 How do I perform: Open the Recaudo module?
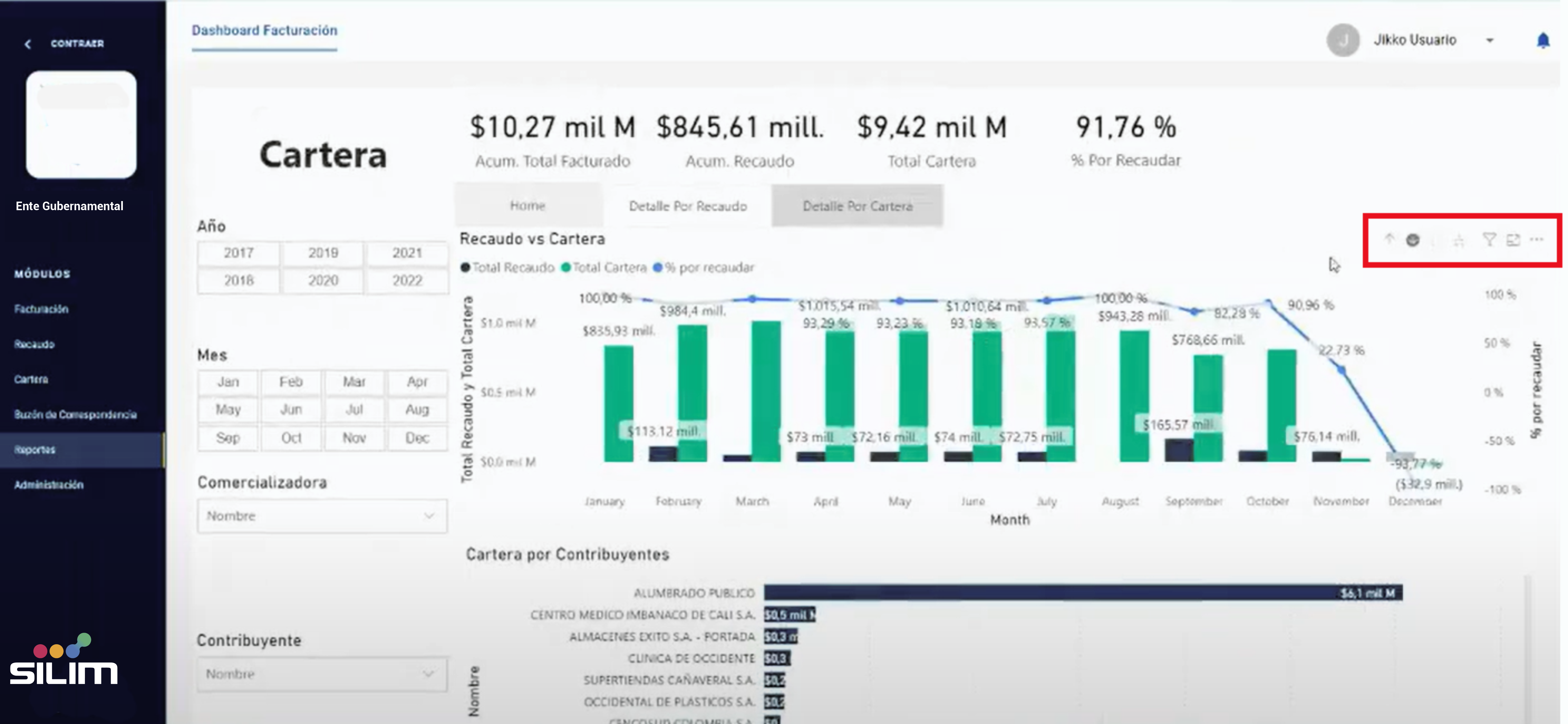(x=34, y=344)
